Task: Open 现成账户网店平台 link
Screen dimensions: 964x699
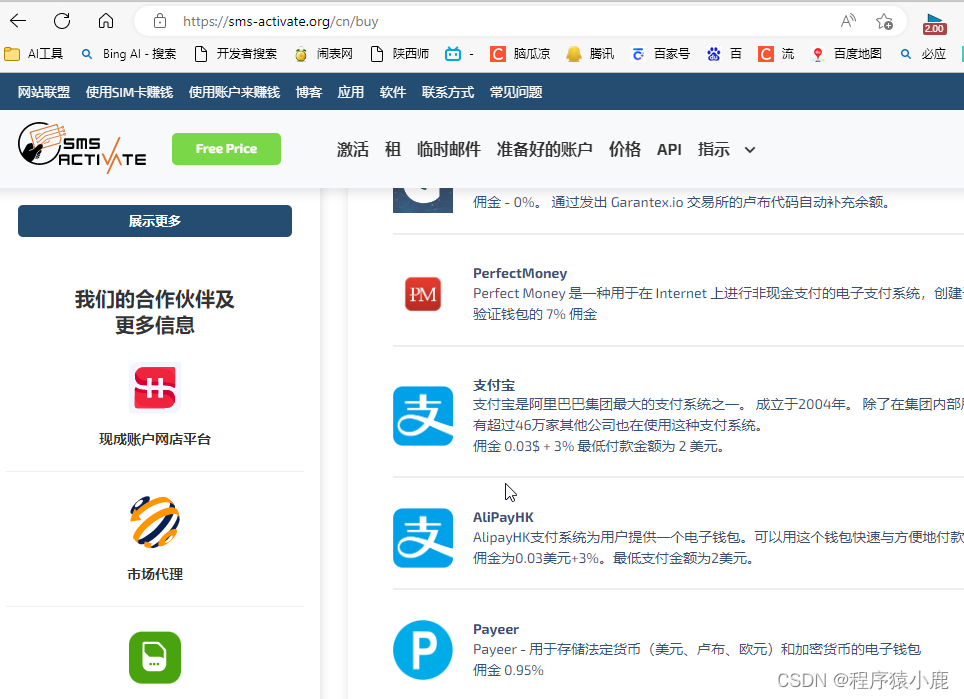Action: pyautogui.click(x=155, y=440)
